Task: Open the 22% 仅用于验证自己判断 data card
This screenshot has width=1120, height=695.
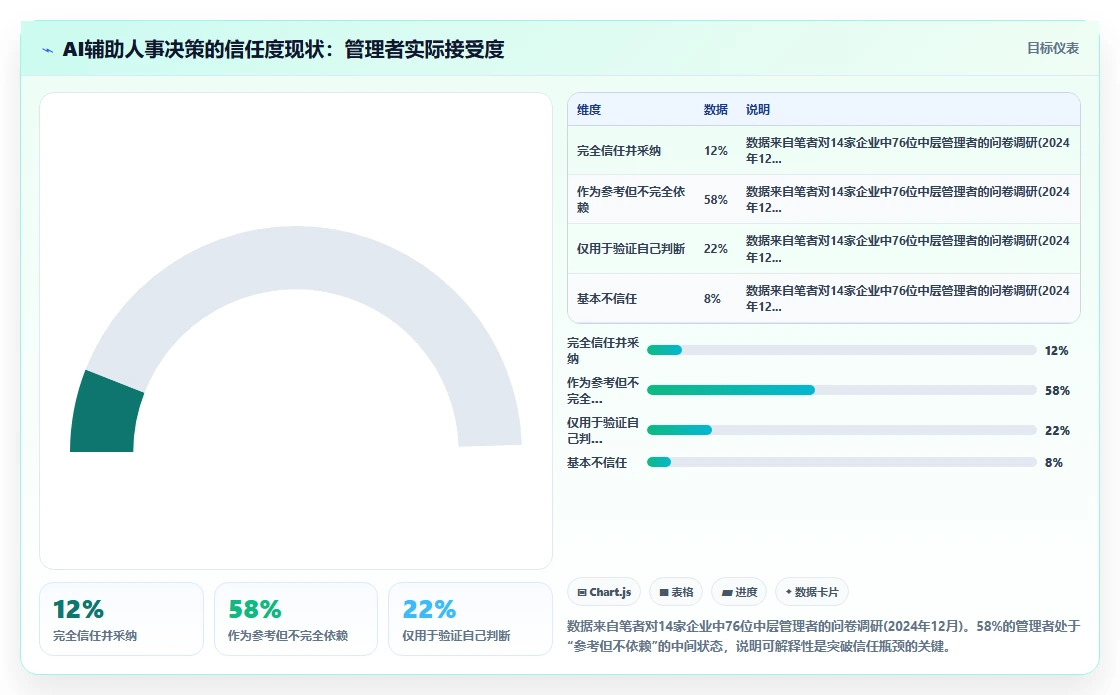Action: pyautogui.click(x=470, y=619)
